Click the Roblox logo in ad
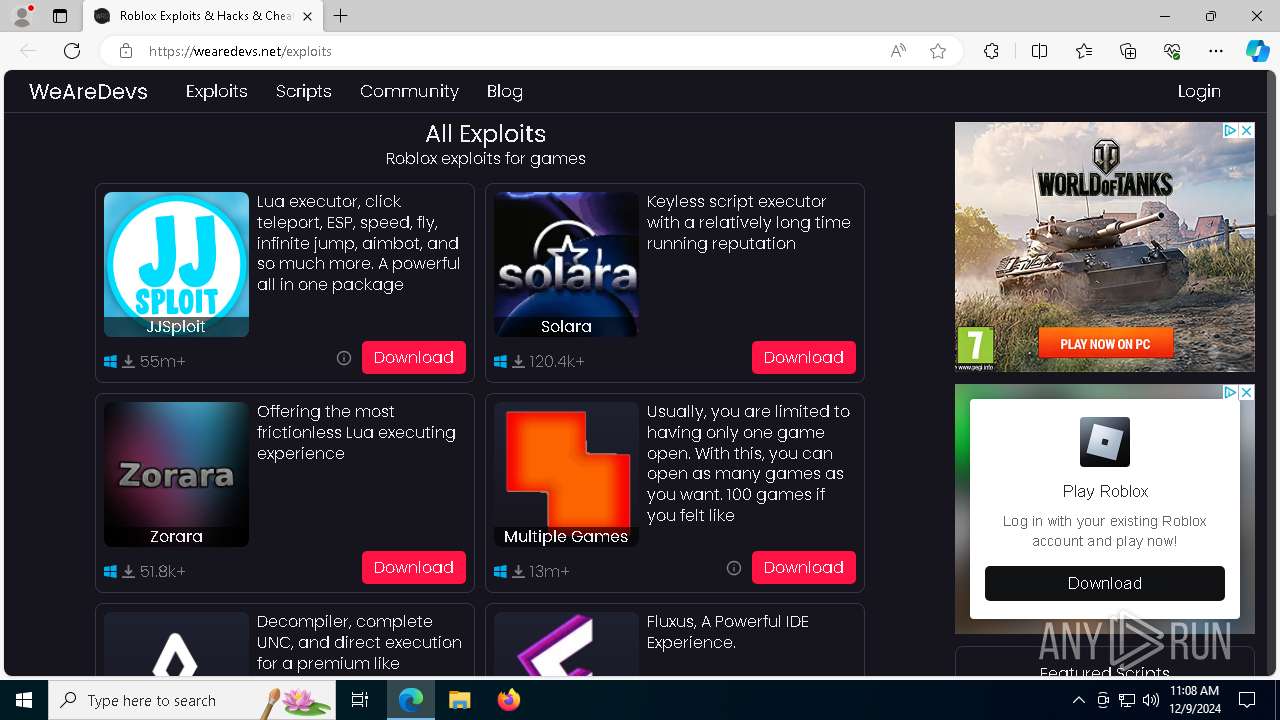The image size is (1280, 720). point(1105,442)
